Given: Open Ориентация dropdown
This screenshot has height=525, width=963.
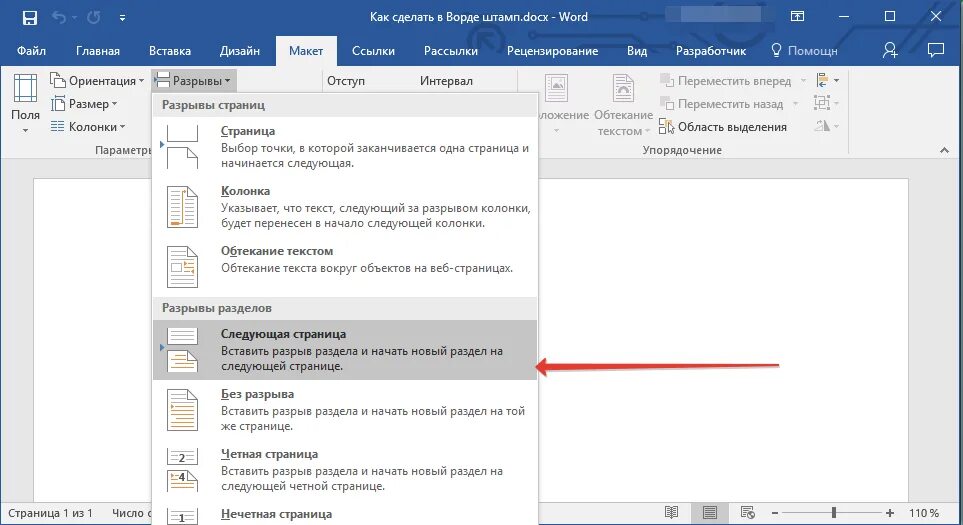Looking at the screenshot, I should [x=97, y=80].
